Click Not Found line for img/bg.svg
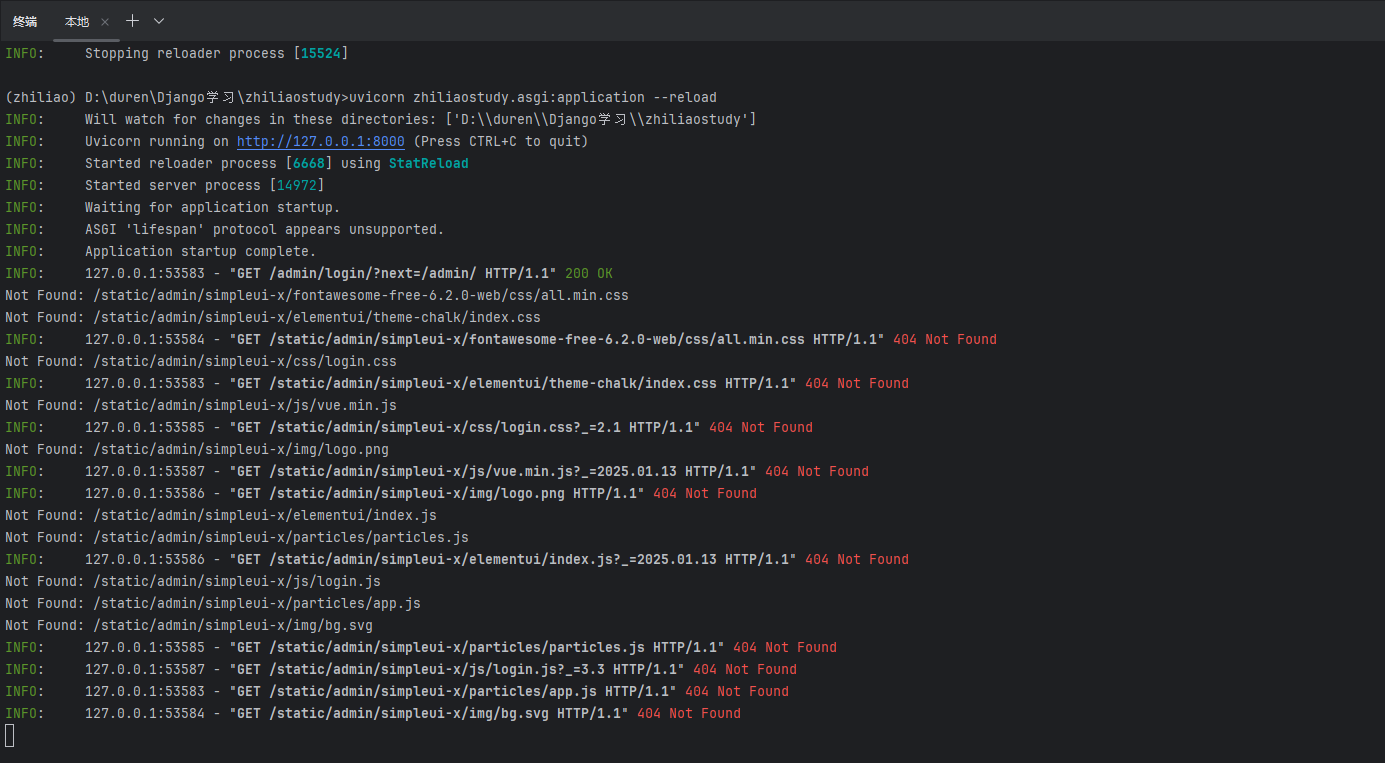The image size is (1385, 763). 189,625
